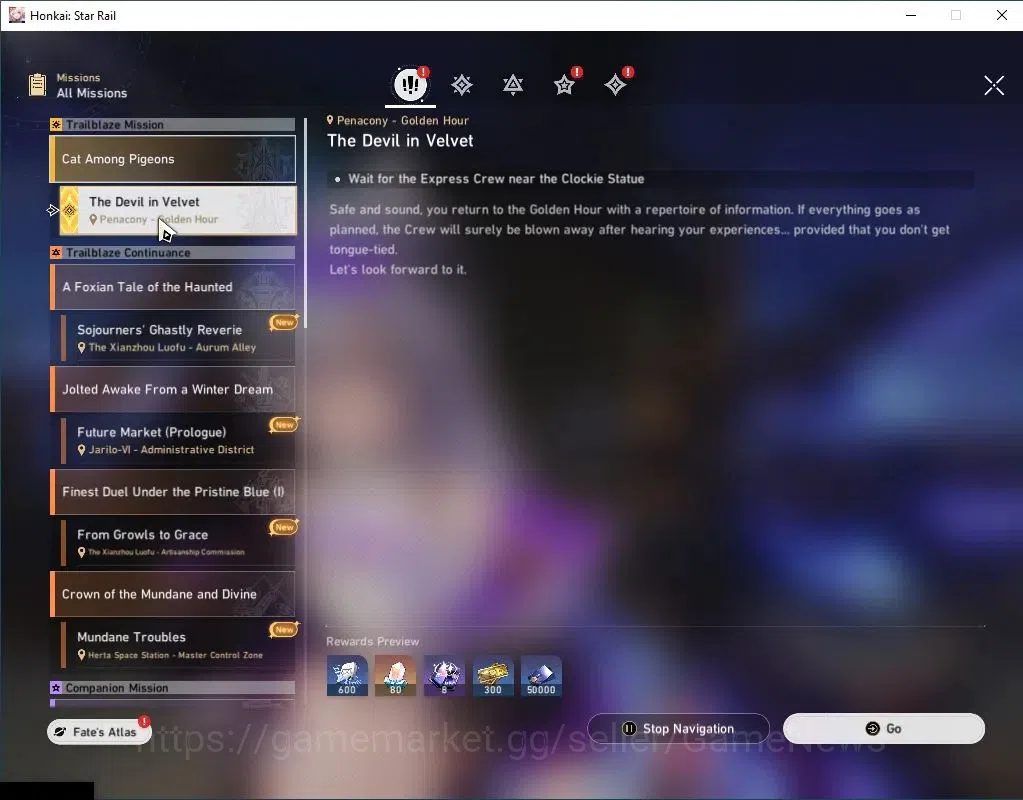
Task: View the purple reward item with quantity 8
Action: click(x=444, y=675)
